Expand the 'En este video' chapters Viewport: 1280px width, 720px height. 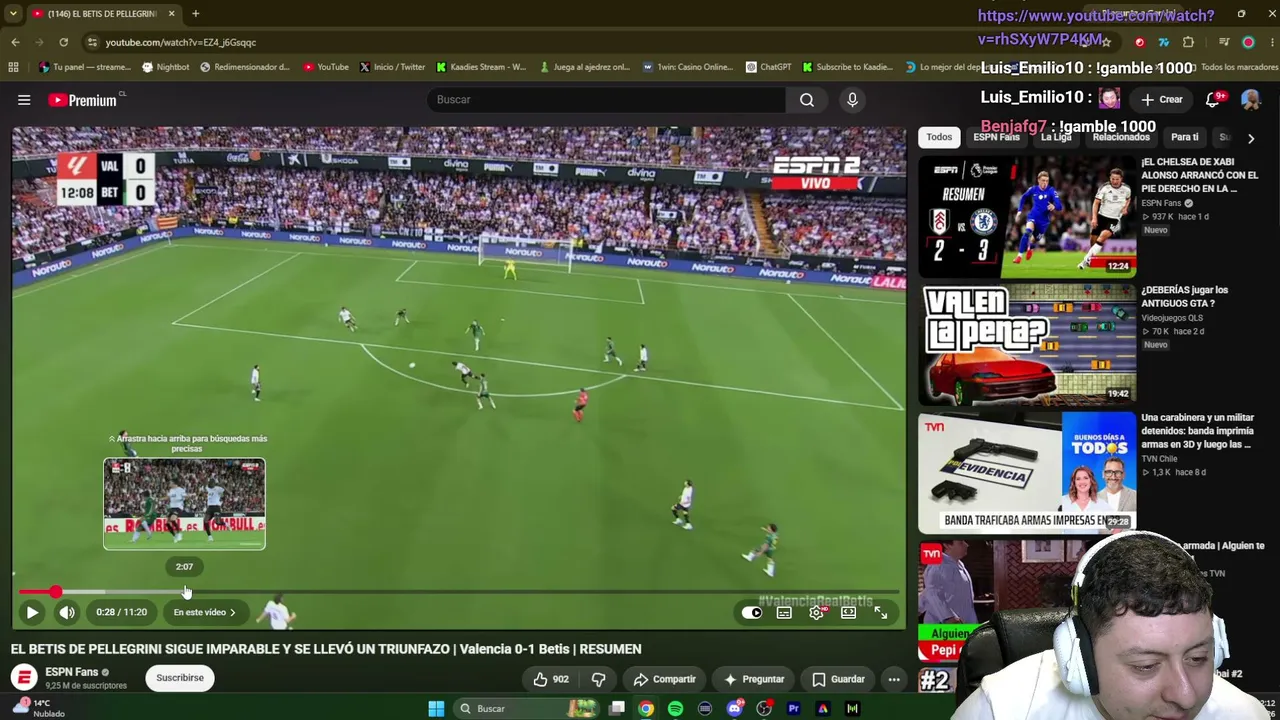205,612
